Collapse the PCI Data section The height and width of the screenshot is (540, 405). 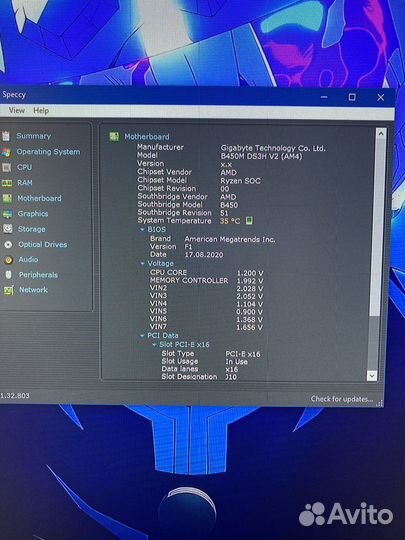pyautogui.click(x=142, y=336)
